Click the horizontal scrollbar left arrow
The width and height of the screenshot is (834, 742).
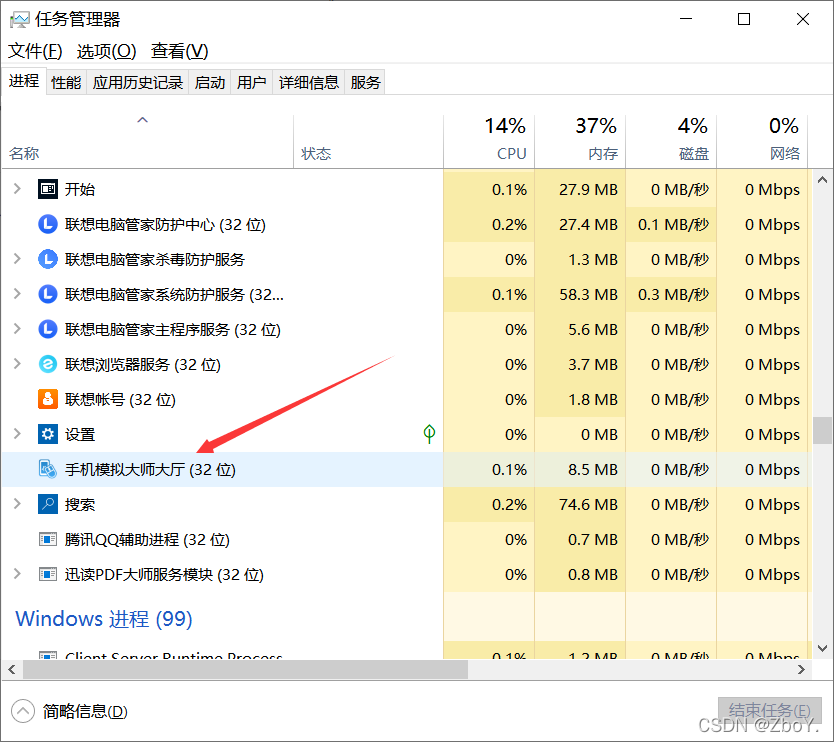click(x=12, y=670)
